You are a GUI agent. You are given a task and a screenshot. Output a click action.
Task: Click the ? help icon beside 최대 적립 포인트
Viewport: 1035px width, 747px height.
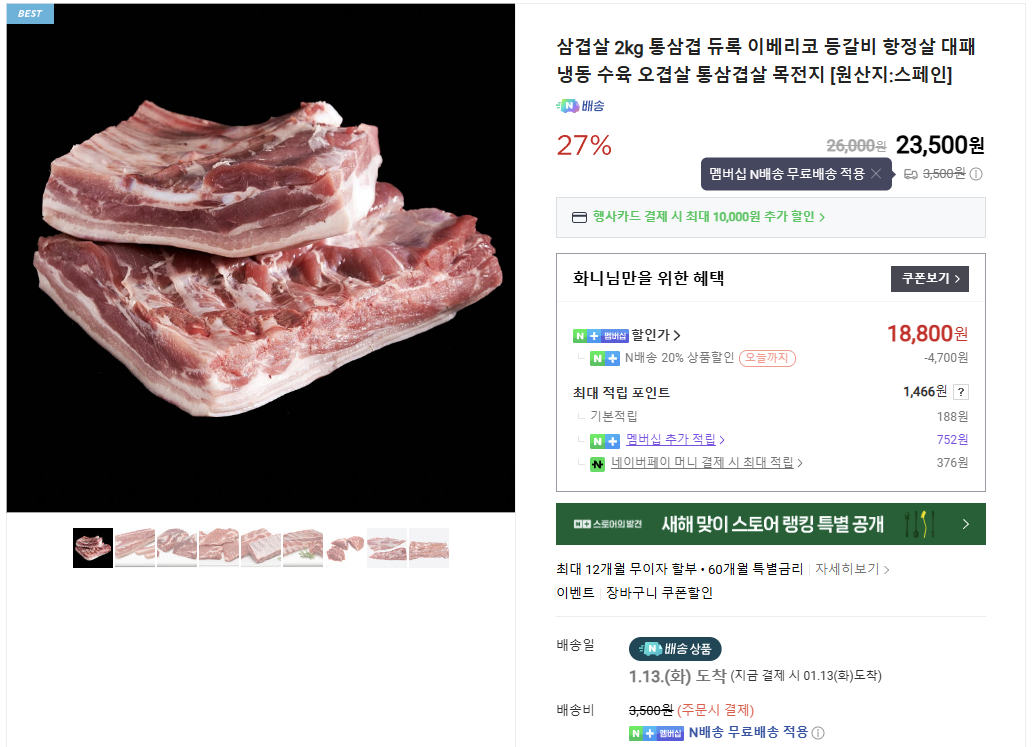point(962,393)
